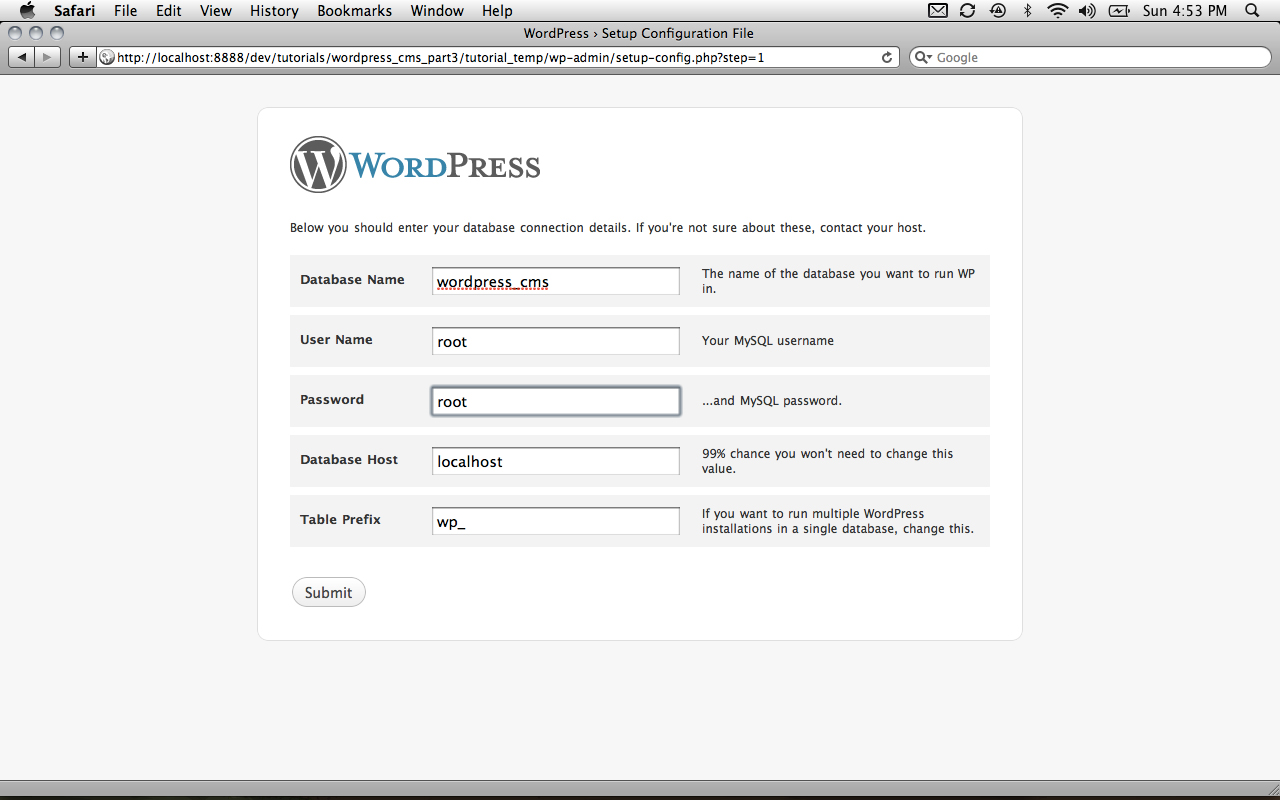The image size is (1280, 800).
Task: Click the Database Name field with wordpress_cms
Action: pyautogui.click(x=556, y=281)
